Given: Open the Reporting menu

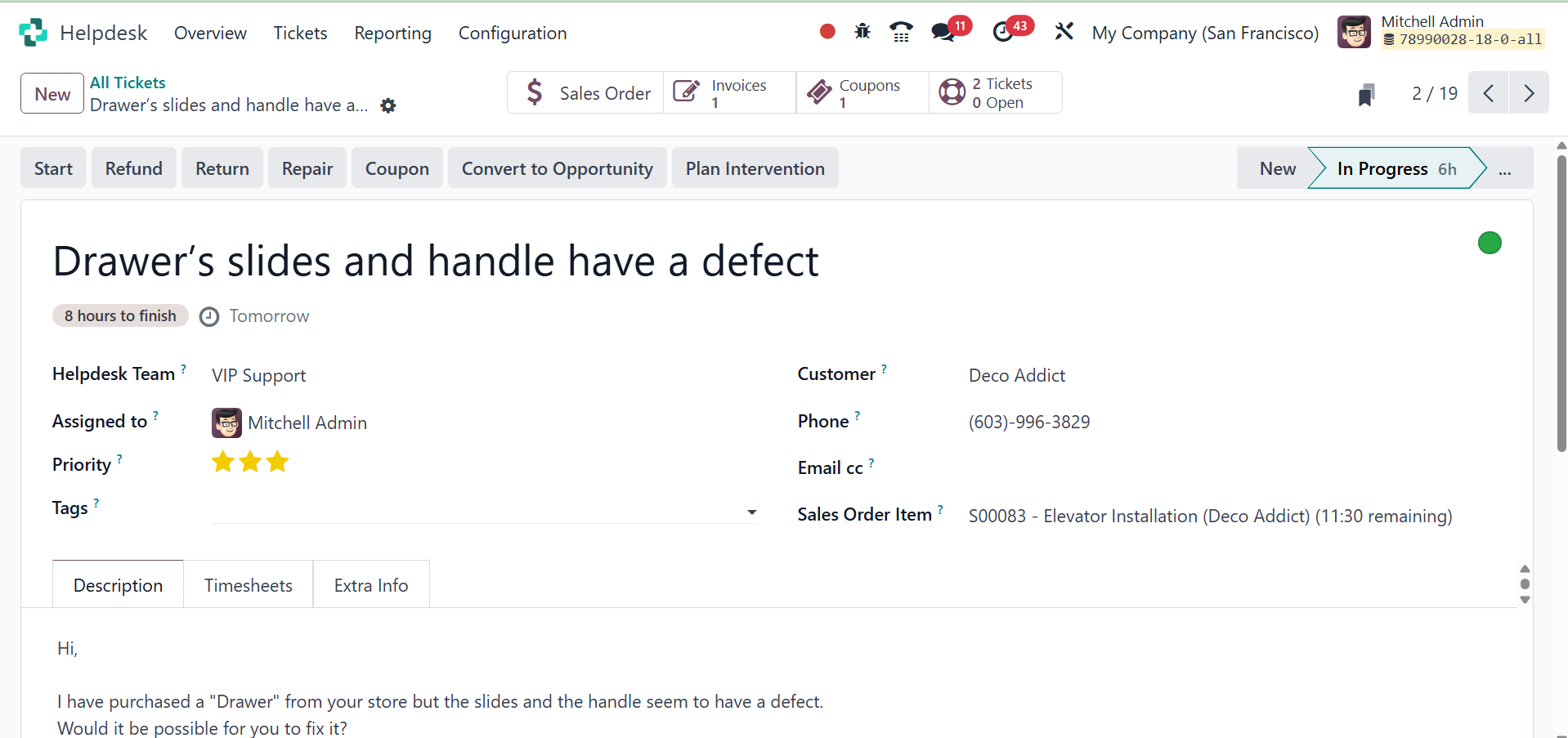Looking at the screenshot, I should tap(392, 33).
